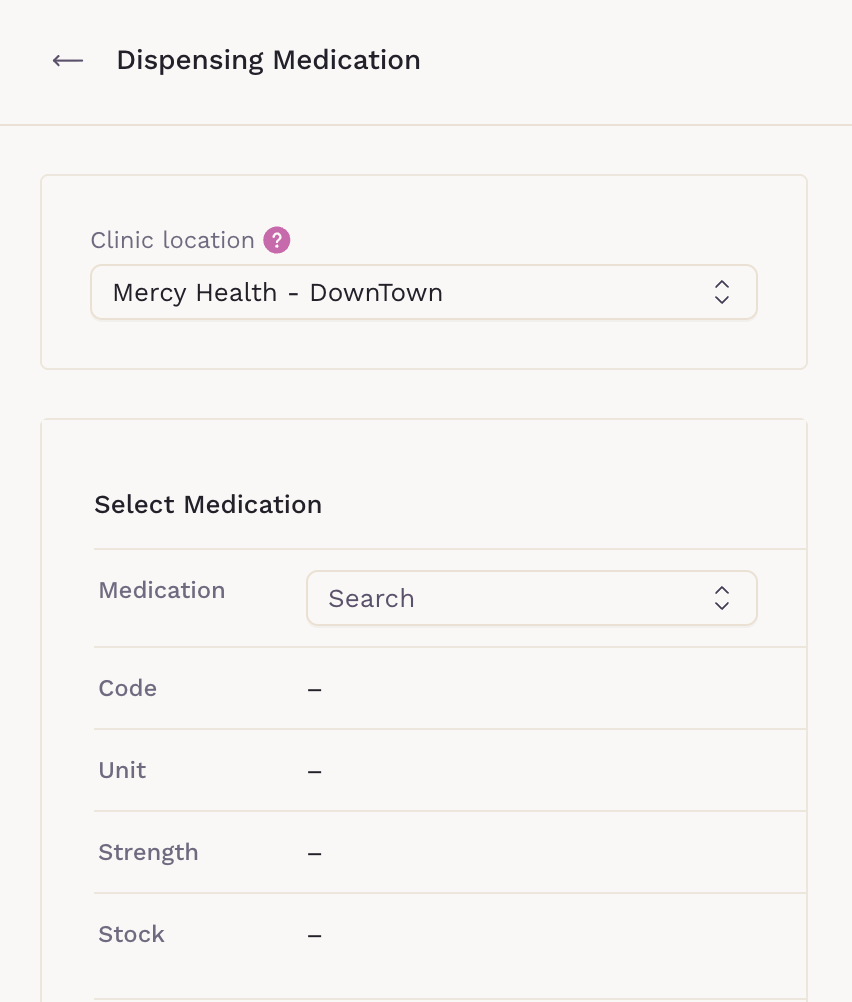
Task: Click the dash value beside Stock
Action: pos(314,935)
